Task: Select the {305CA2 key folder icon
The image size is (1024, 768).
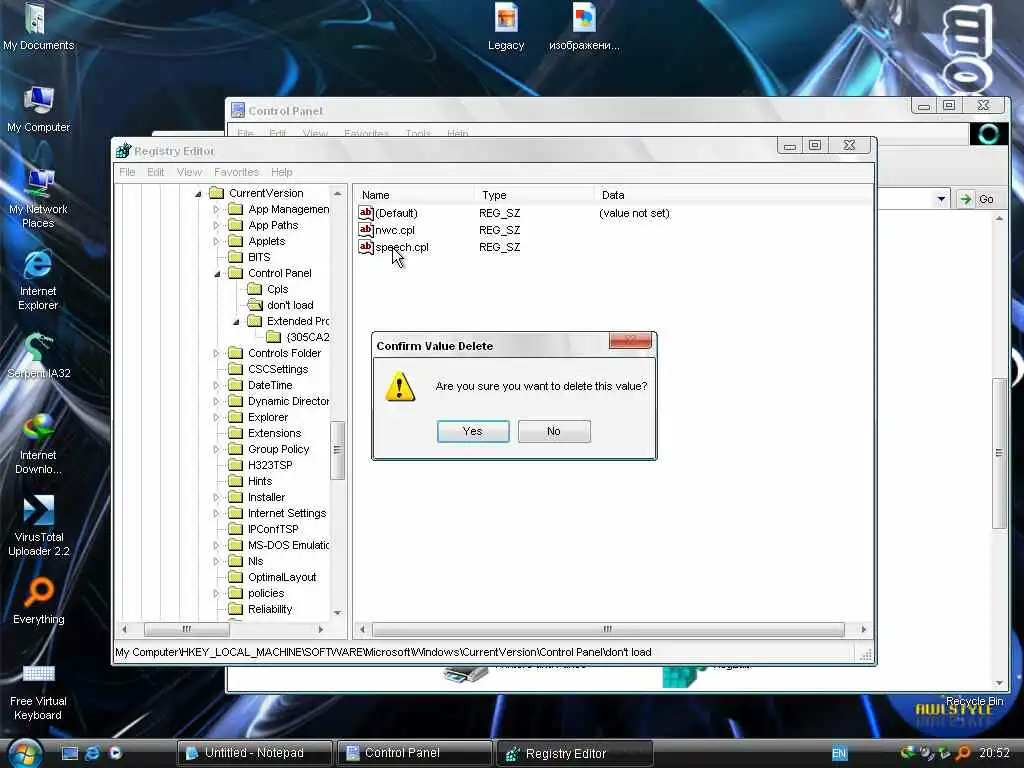Action: click(274, 337)
